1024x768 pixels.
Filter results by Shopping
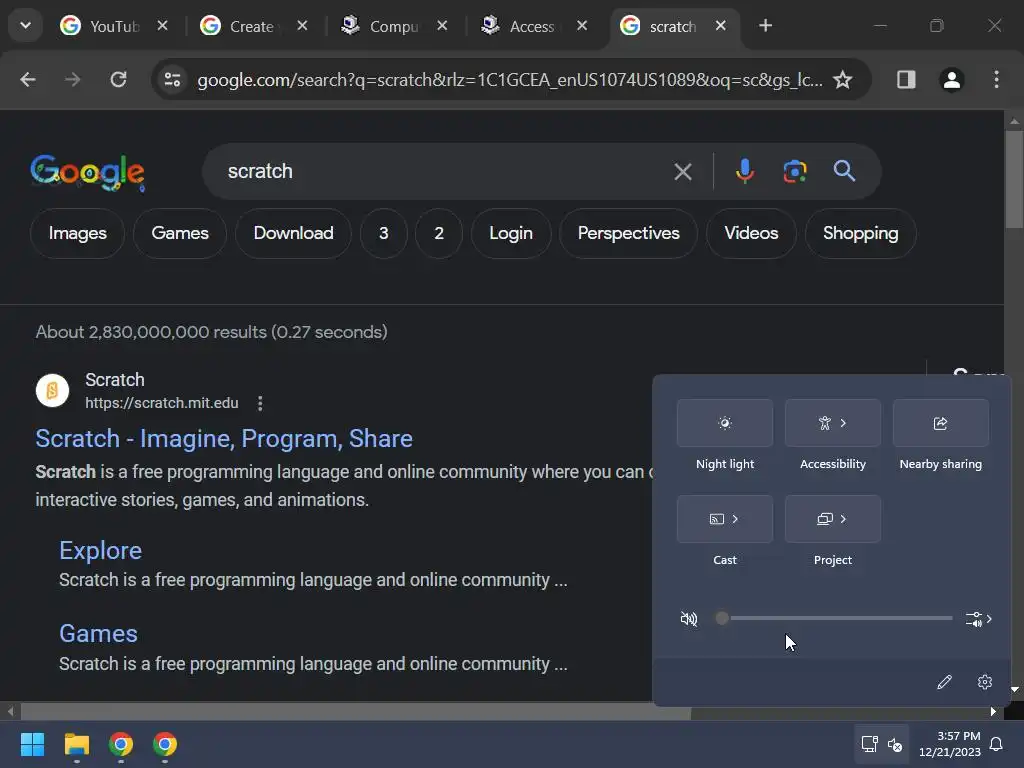860,233
